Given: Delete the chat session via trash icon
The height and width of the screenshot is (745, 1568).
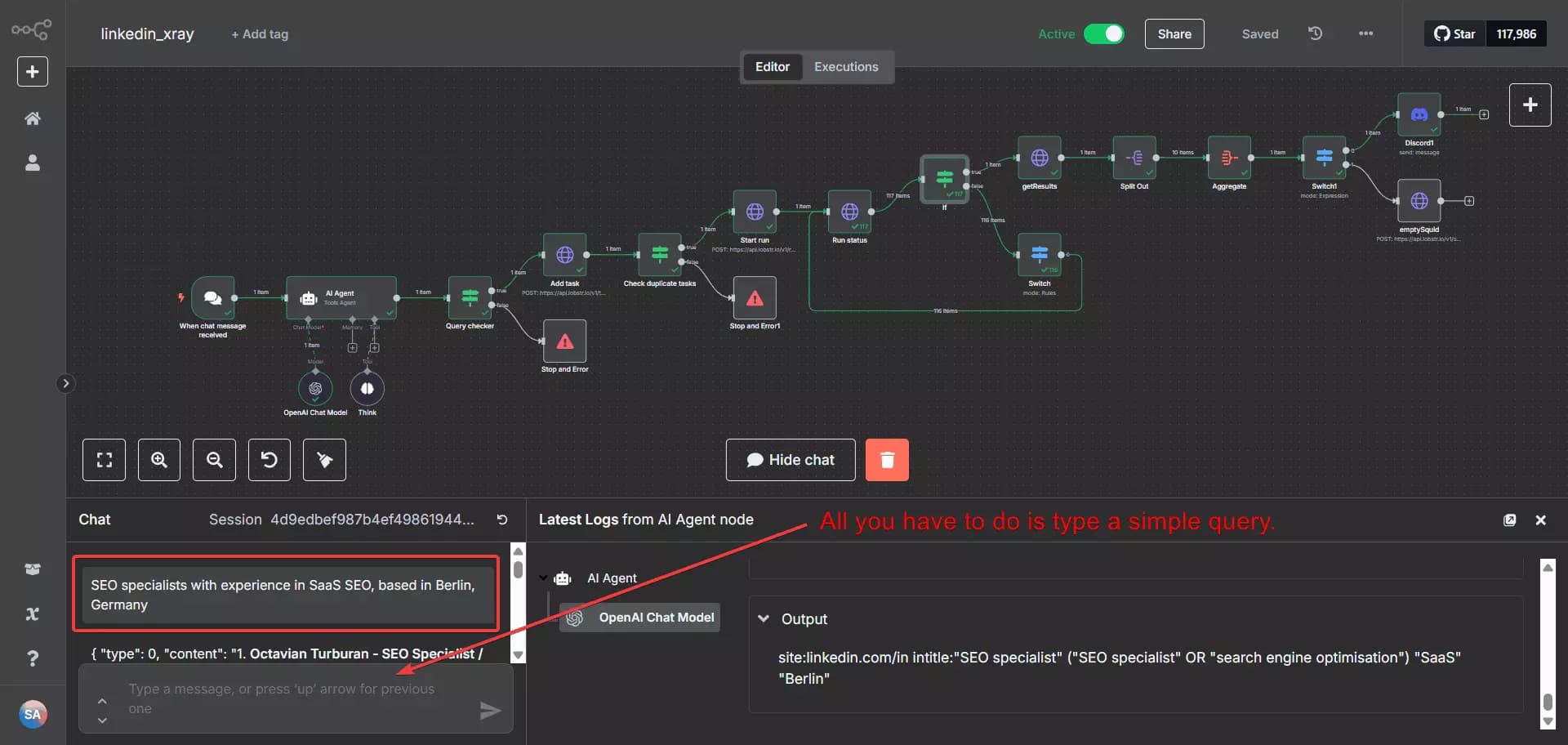Looking at the screenshot, I should [x=887, y=459].
